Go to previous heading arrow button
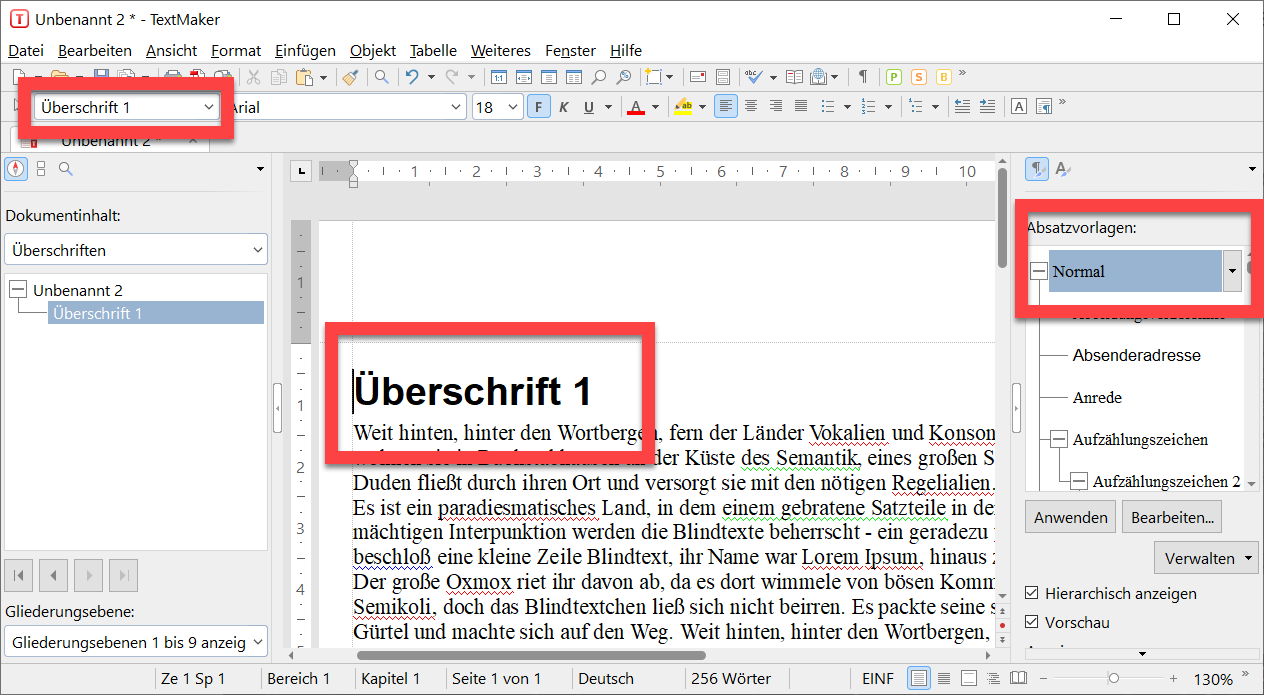 click(x=53, y=575)
